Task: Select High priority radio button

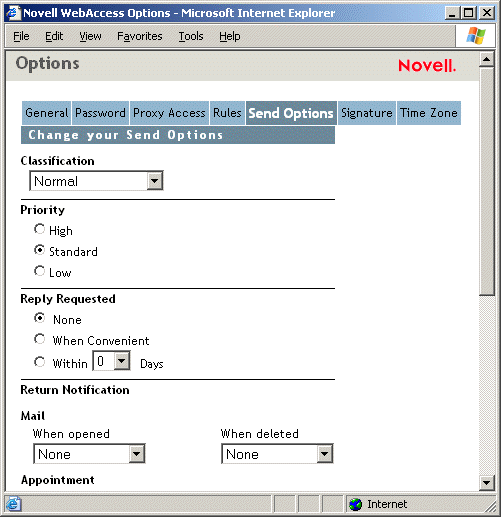Action: 39,229
